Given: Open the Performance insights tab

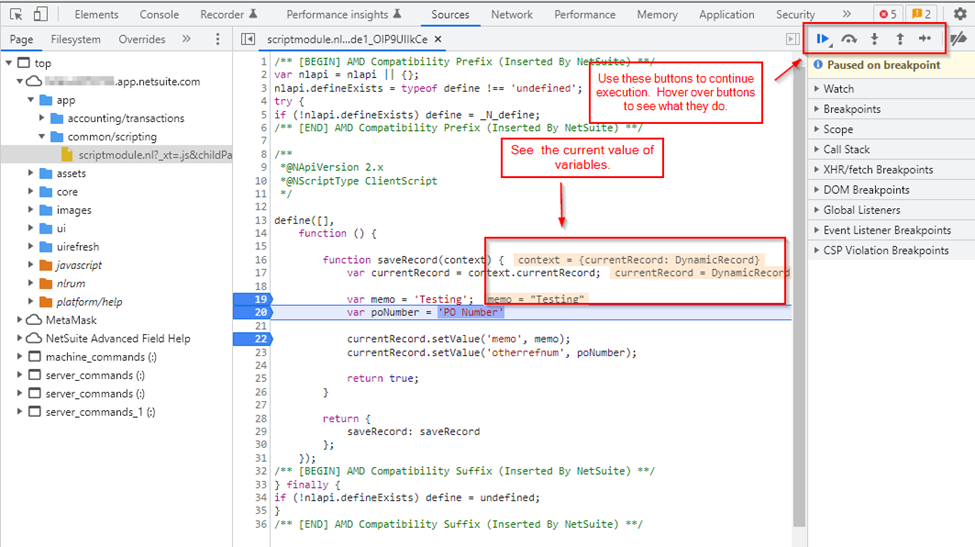Looking at the screenshot, I should point(343,14).
